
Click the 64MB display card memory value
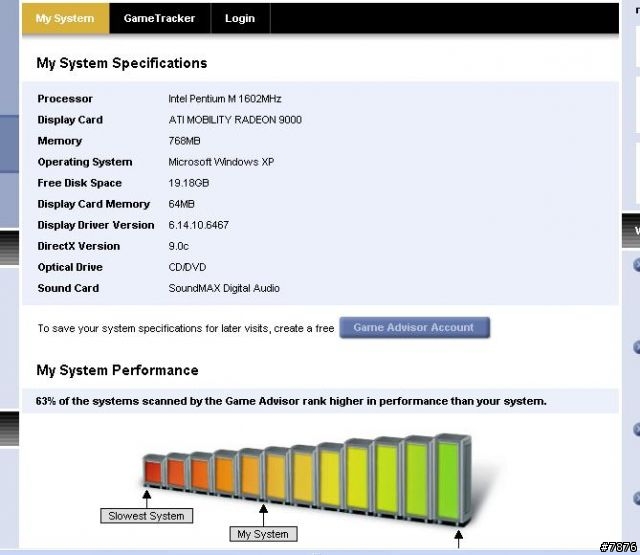coord(182,204)
